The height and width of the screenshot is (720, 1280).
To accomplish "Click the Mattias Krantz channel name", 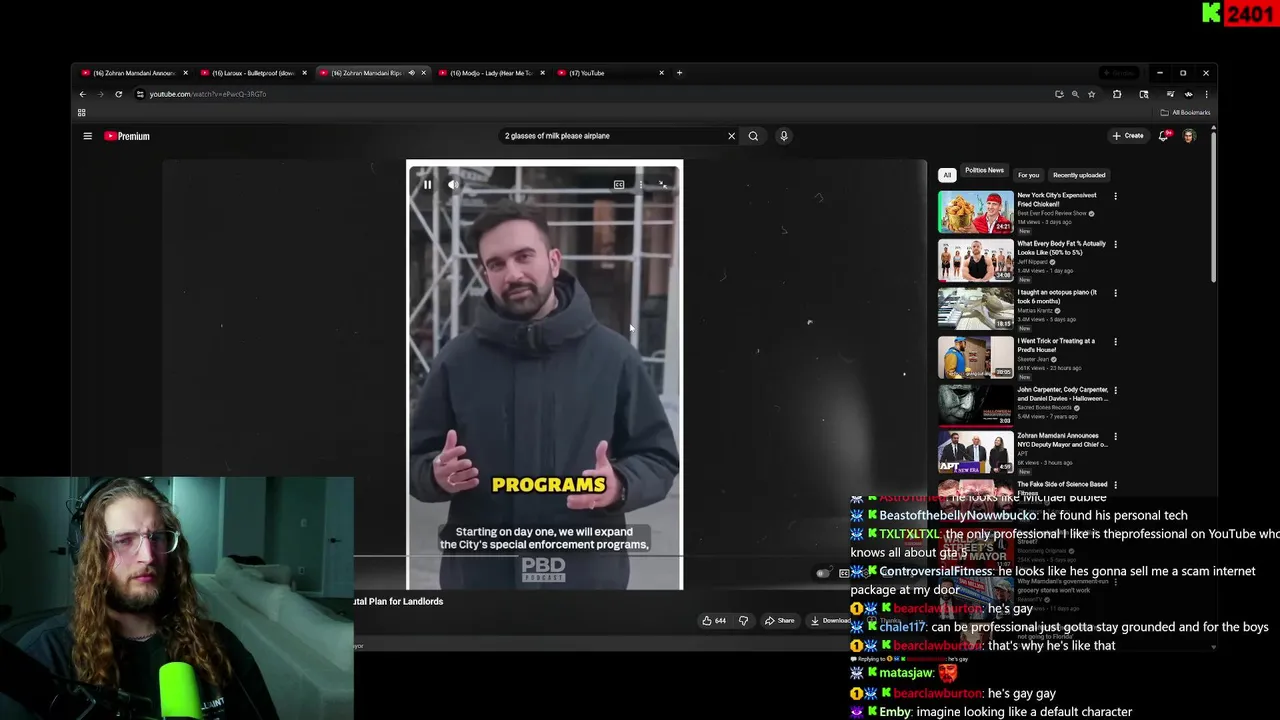I will coord(1035,311).
